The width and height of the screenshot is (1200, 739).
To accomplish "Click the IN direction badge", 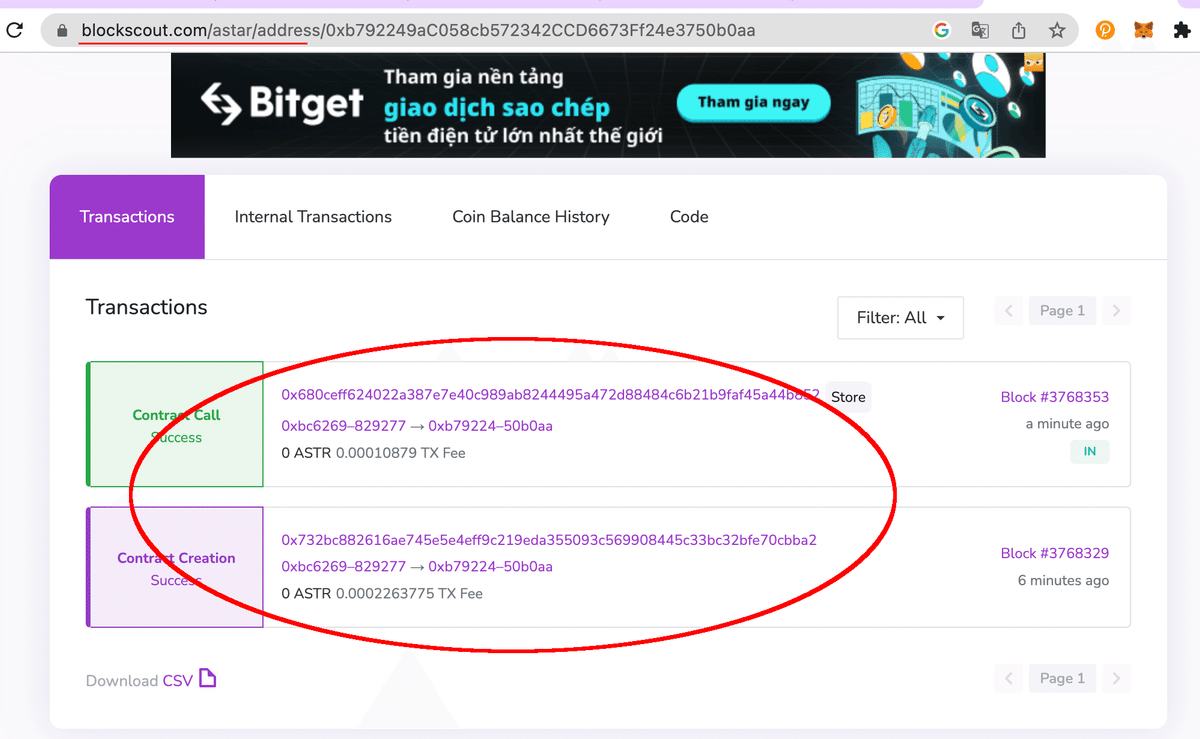I will [x=1090, y=452].
